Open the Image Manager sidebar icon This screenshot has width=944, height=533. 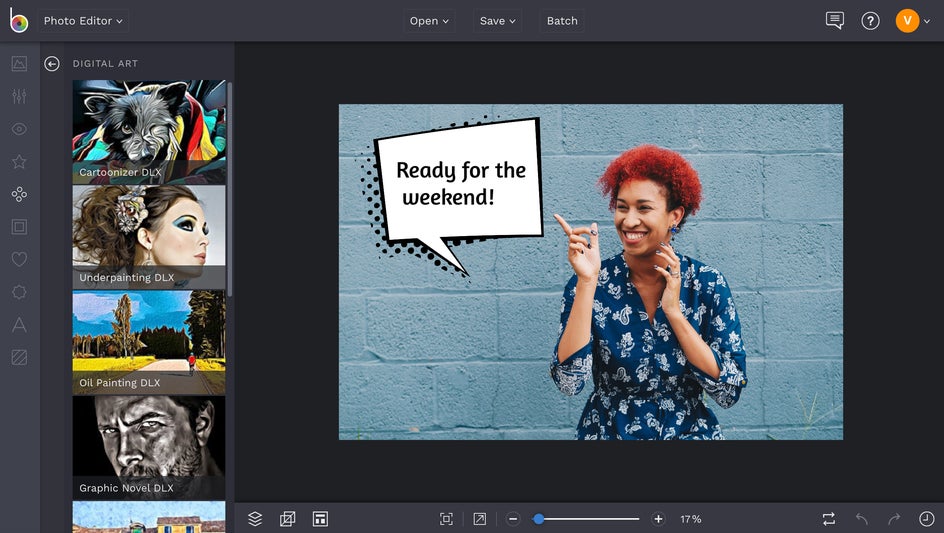(19, 64)
